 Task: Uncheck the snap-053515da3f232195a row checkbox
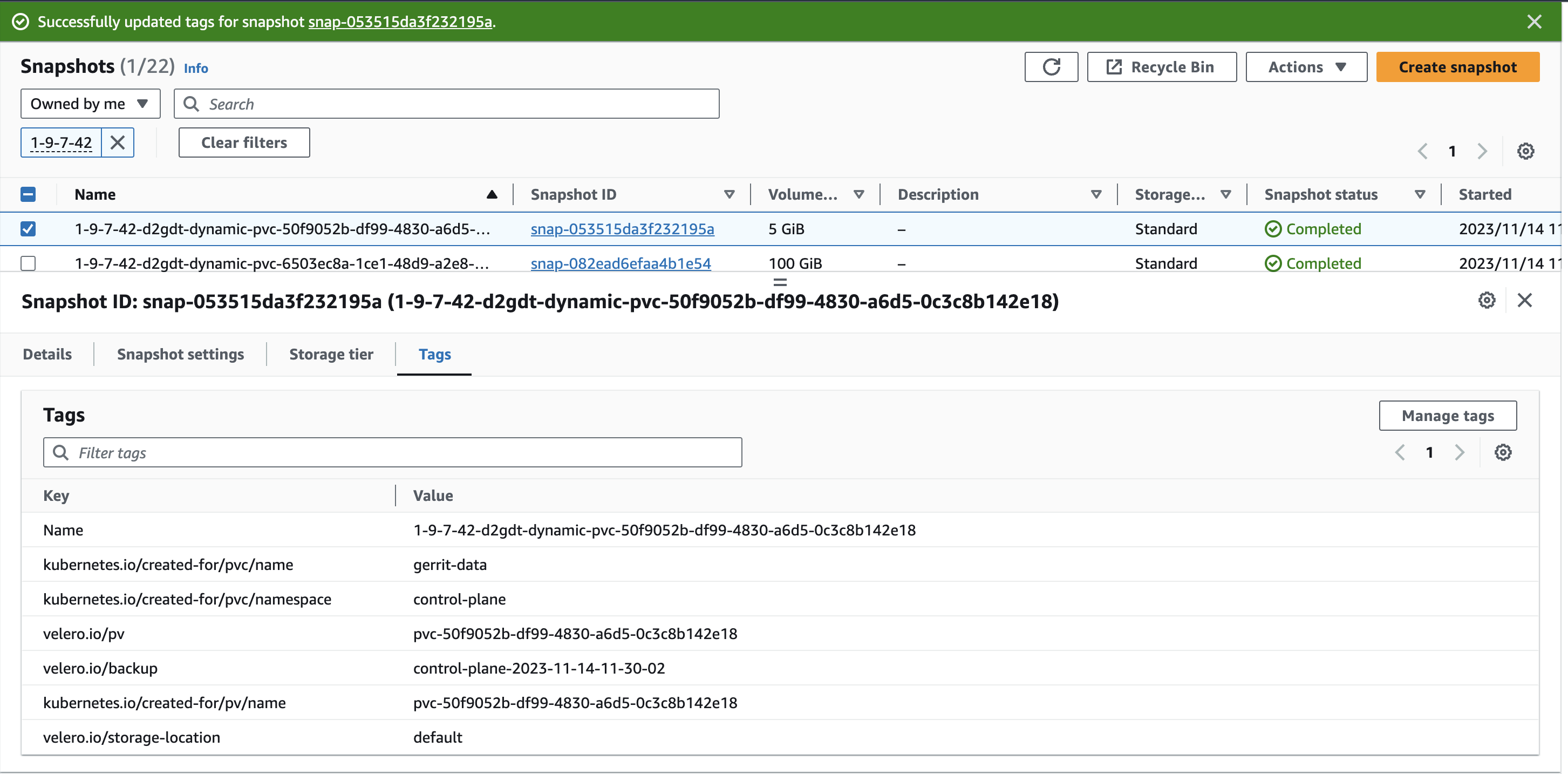tap(28, 229)
